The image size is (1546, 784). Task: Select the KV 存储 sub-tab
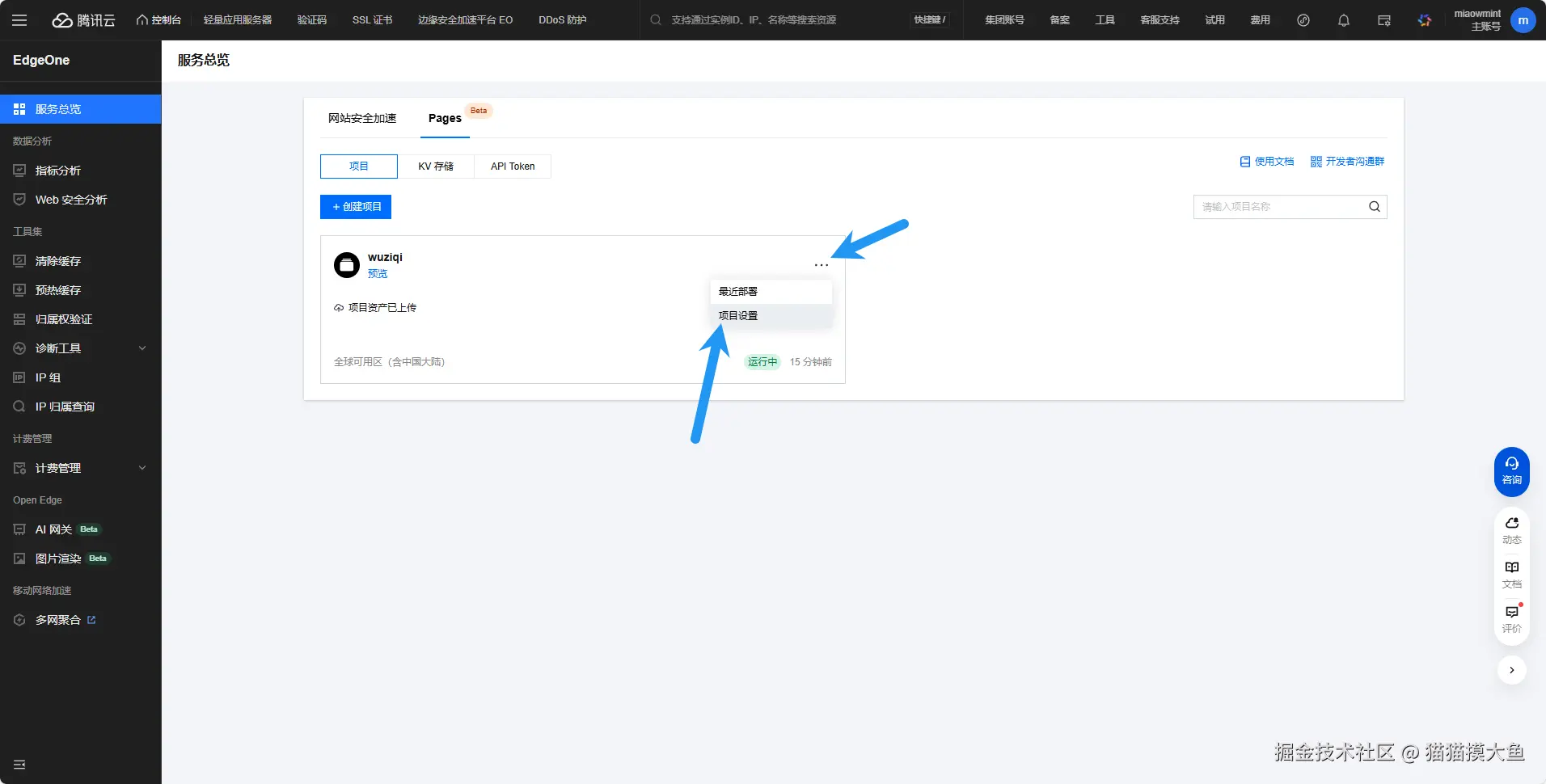pyautogui.click(x=436, y=166)
